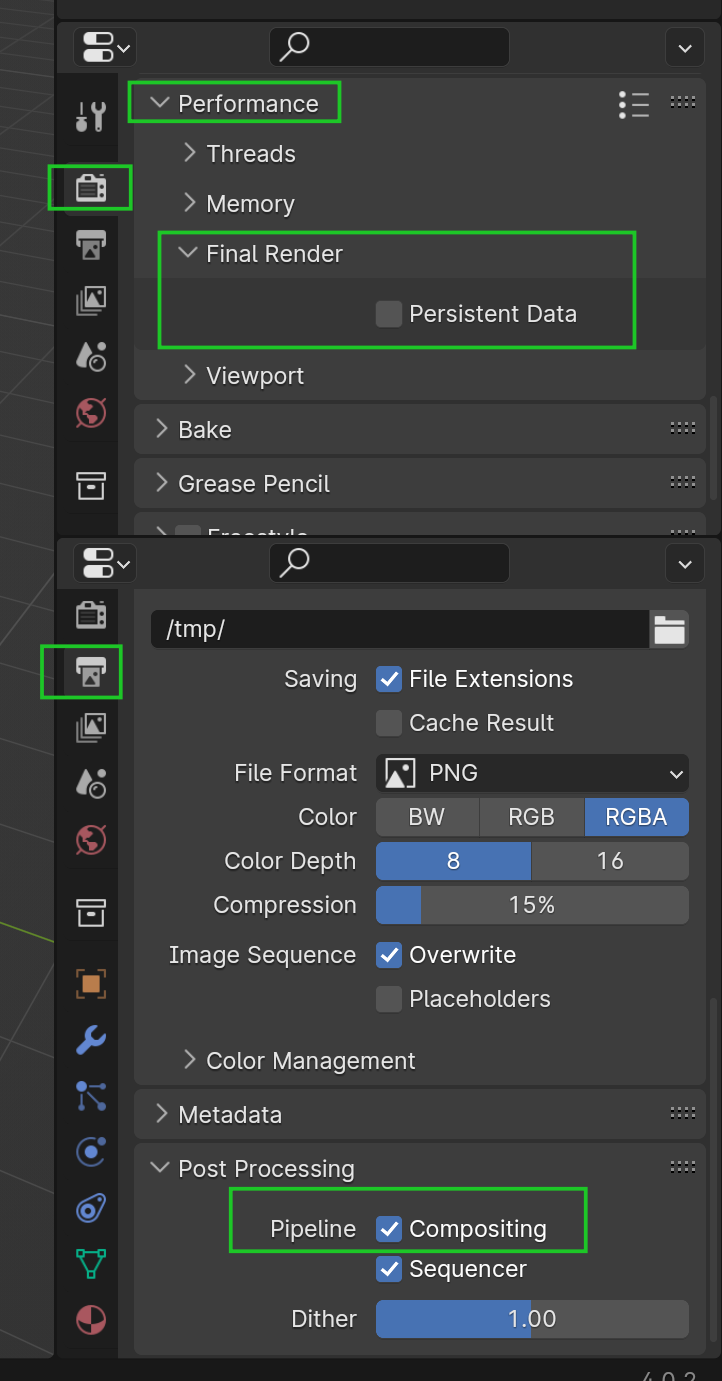Click the output path field showing /tmp/
Viewport: 722px width, 1381px height.
coord(400,629)
